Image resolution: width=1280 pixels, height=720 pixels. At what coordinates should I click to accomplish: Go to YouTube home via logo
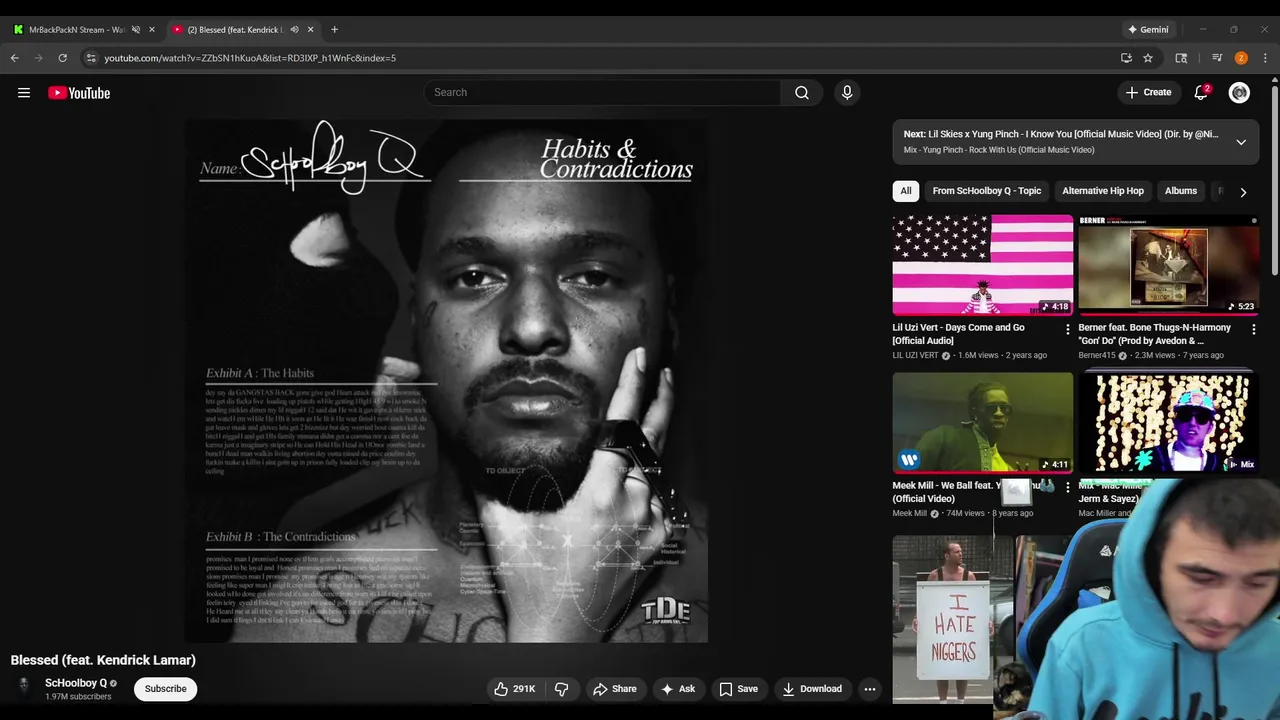click(79, 93)
